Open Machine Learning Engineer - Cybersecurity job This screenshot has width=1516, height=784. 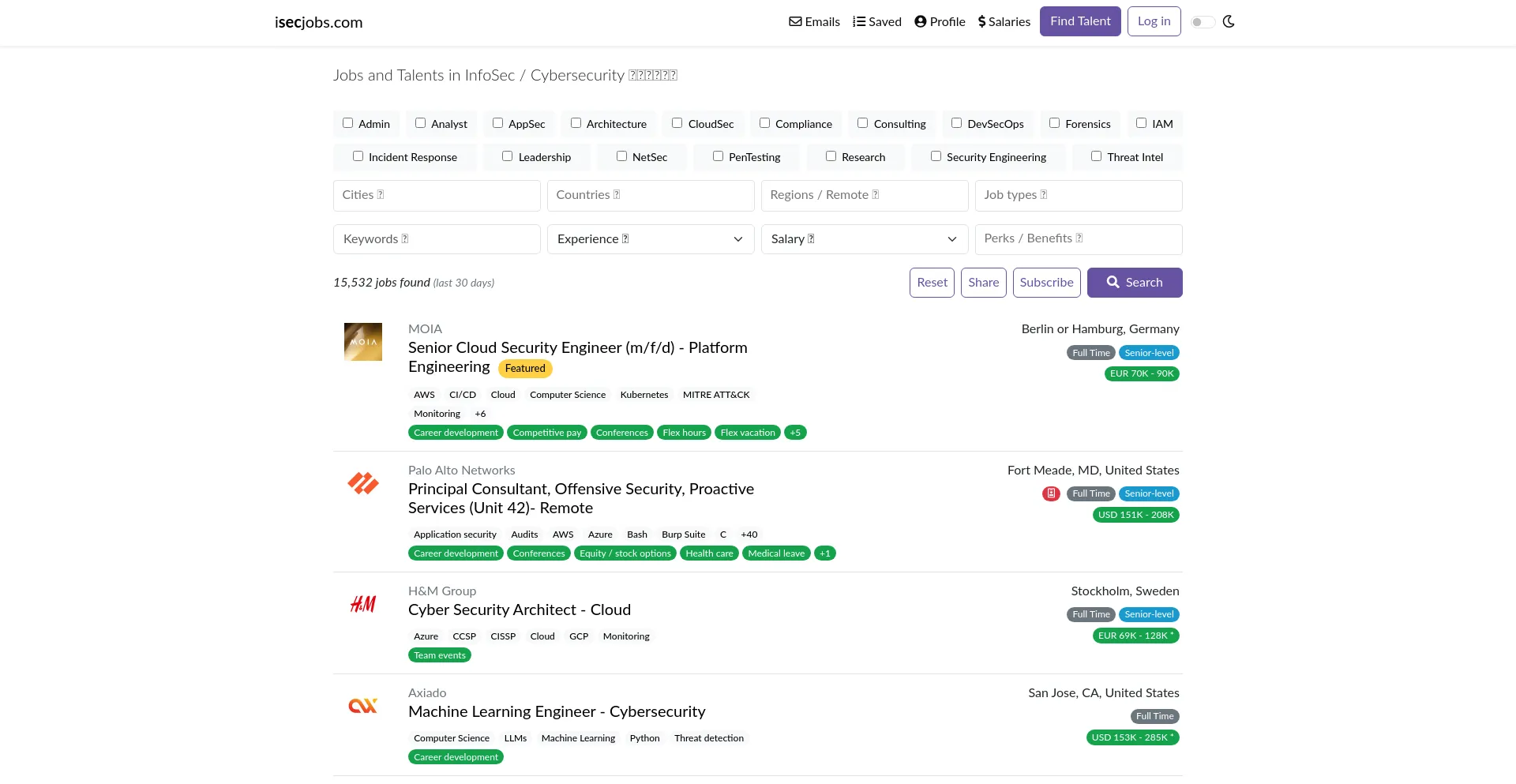pyautogui.click(x=557, y=711)
